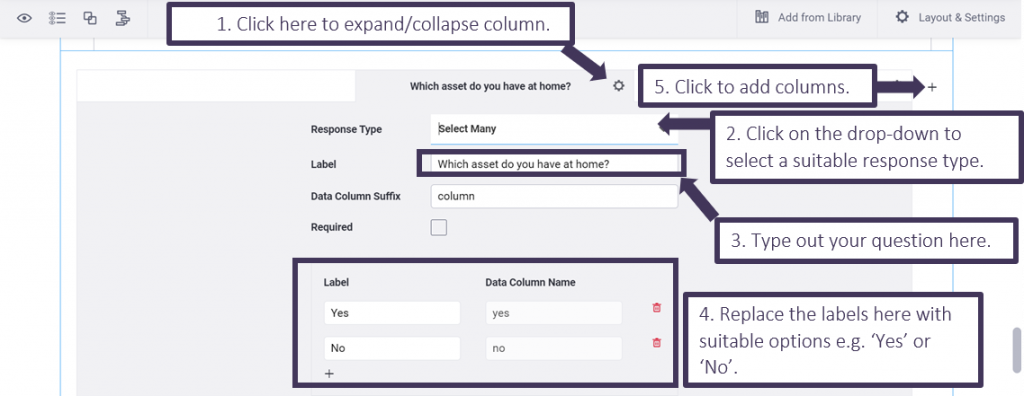Click the overlapping squares copy icon
Image resolution: width=1024 pixels, height=396 pixels.
90,18
